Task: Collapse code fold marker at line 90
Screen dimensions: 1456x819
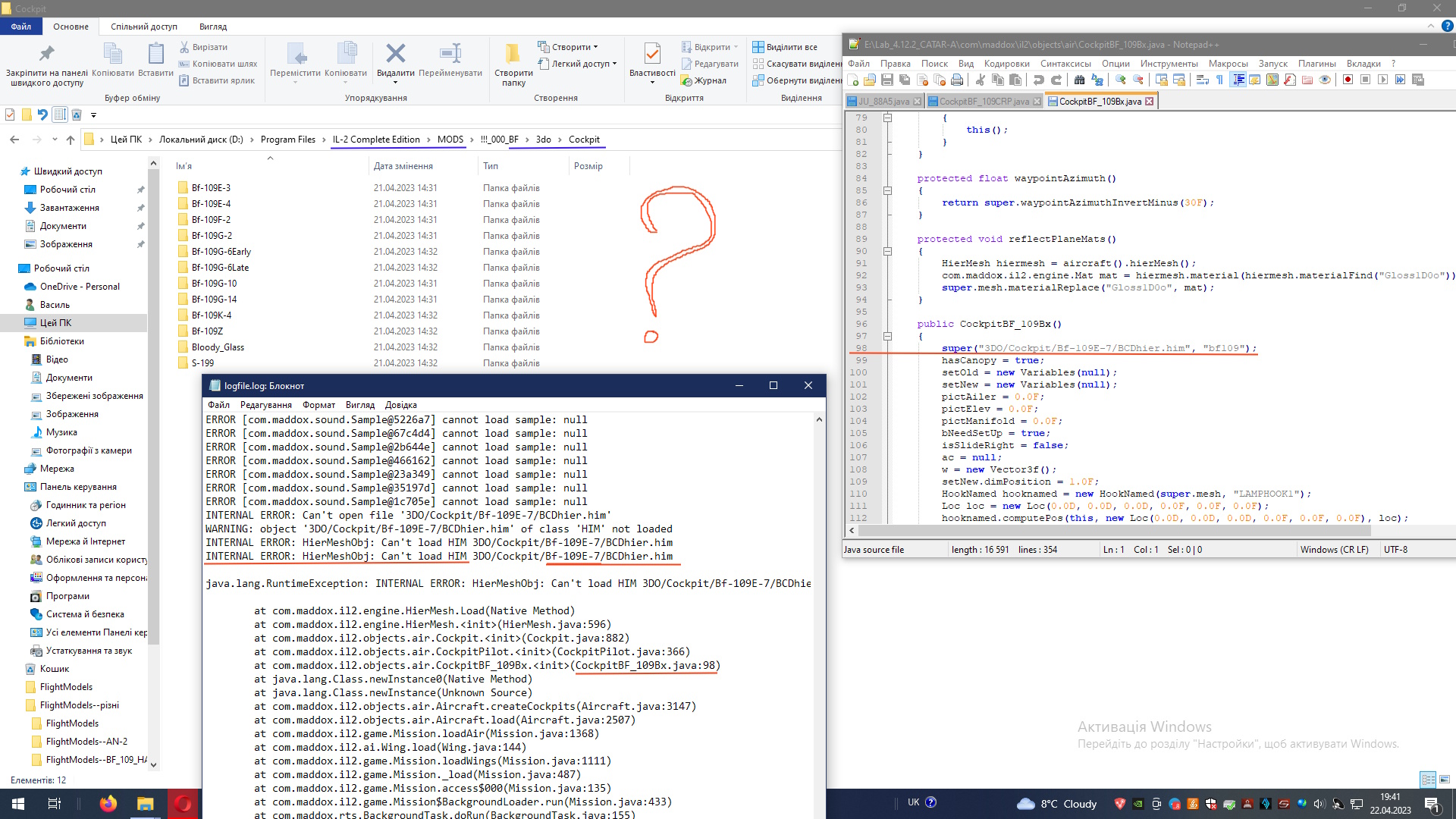Action: tap(887, 251)
